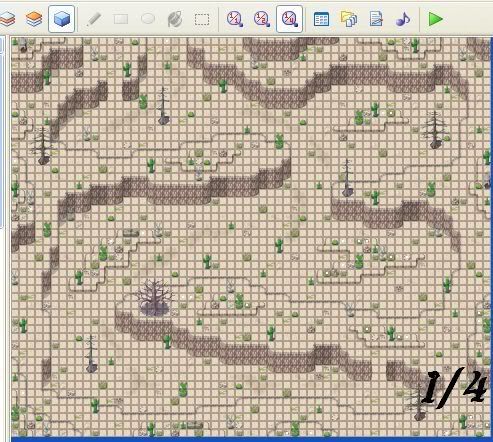Select the Ellipse drawing tool

point(148,19)
